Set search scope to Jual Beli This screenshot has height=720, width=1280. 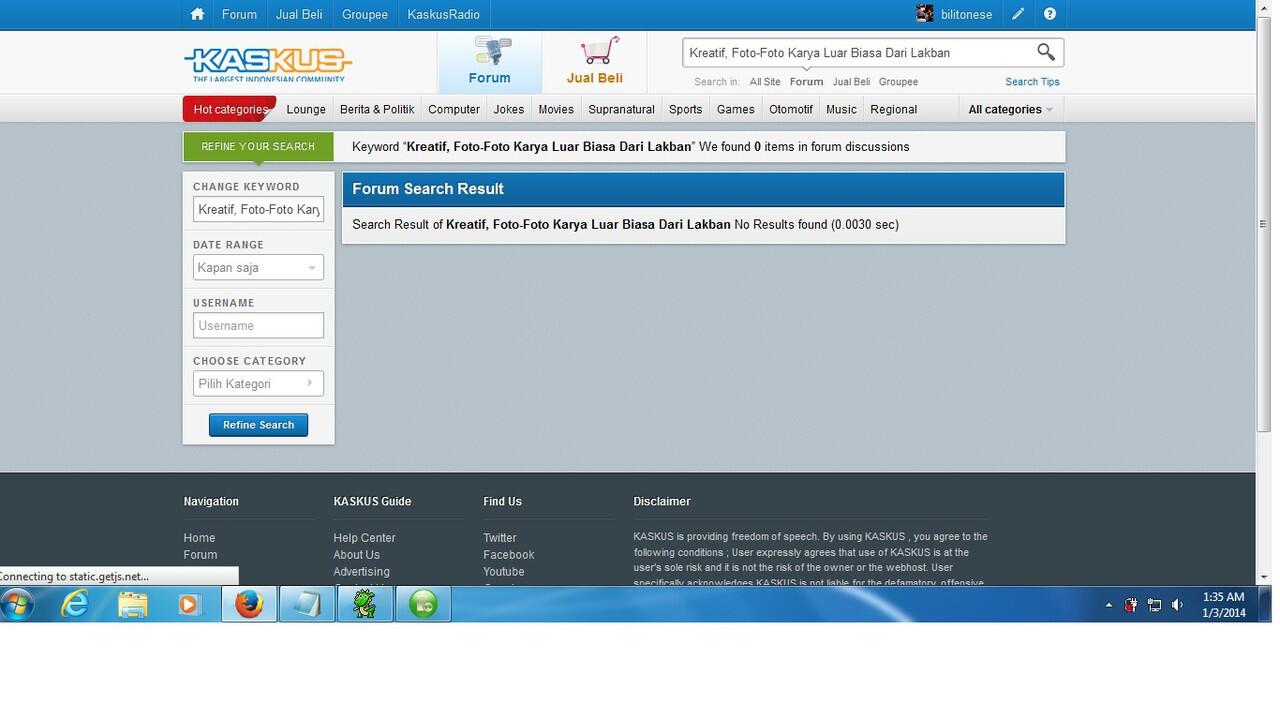[852, 82]
